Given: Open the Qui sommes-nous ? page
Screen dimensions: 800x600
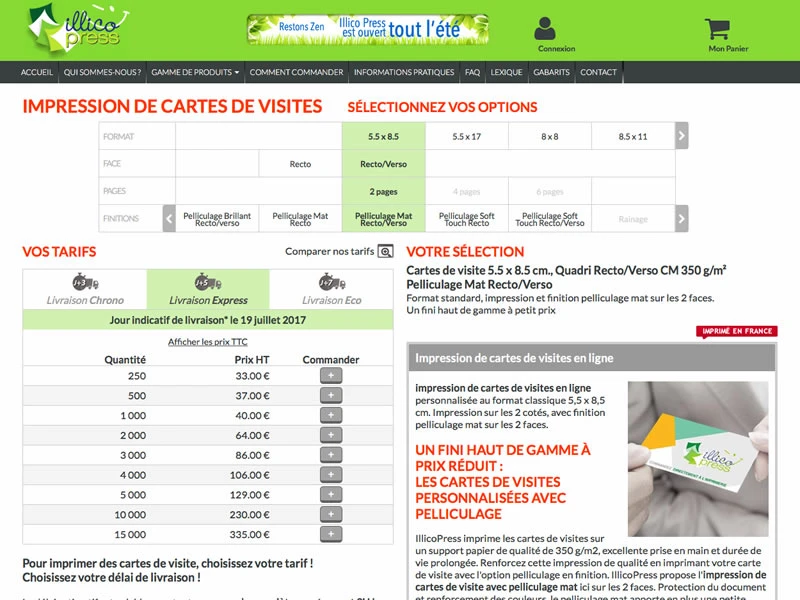Looking at the screenshot, I should pos(102,72).
